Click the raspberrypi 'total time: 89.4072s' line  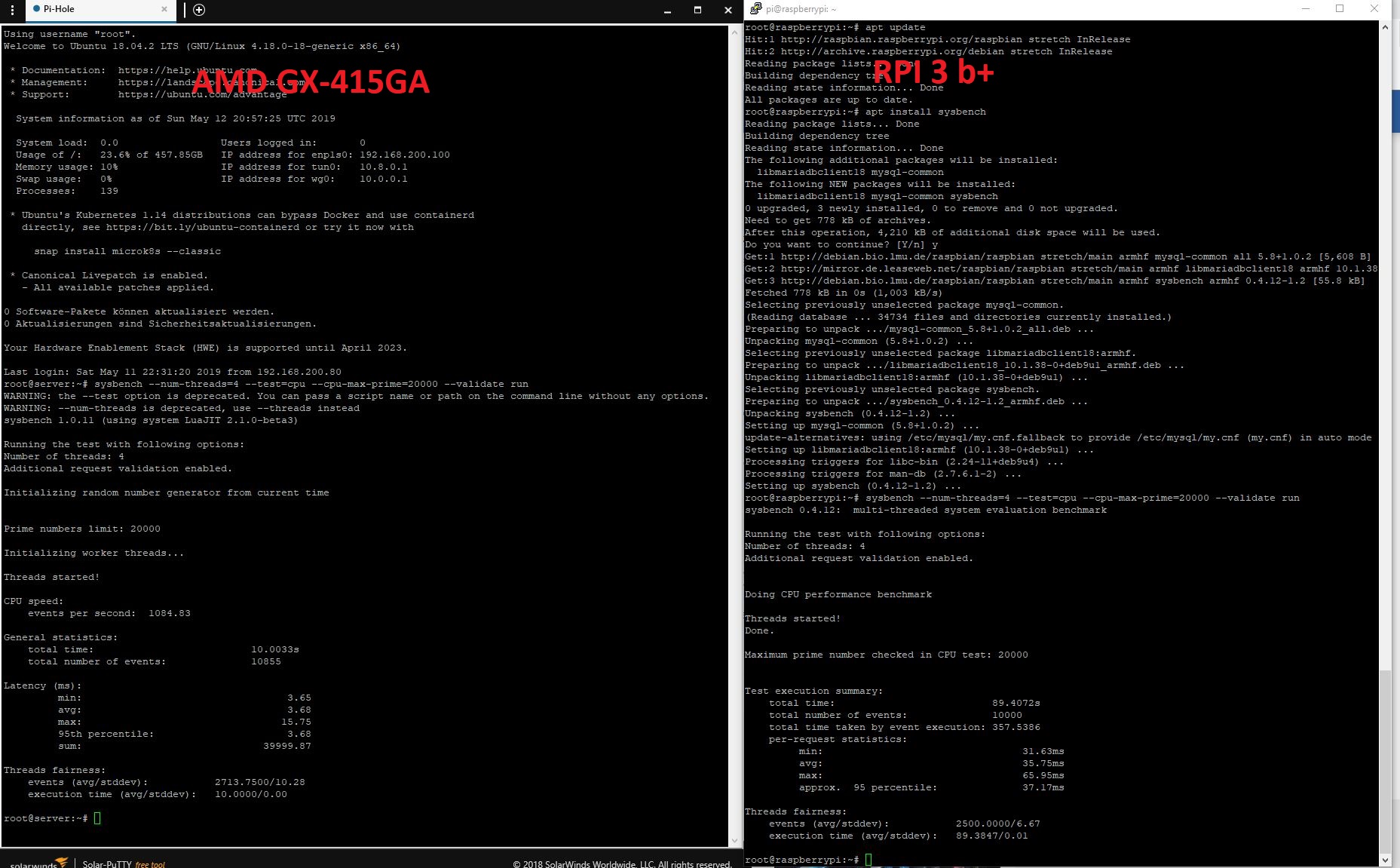[905, 703]
